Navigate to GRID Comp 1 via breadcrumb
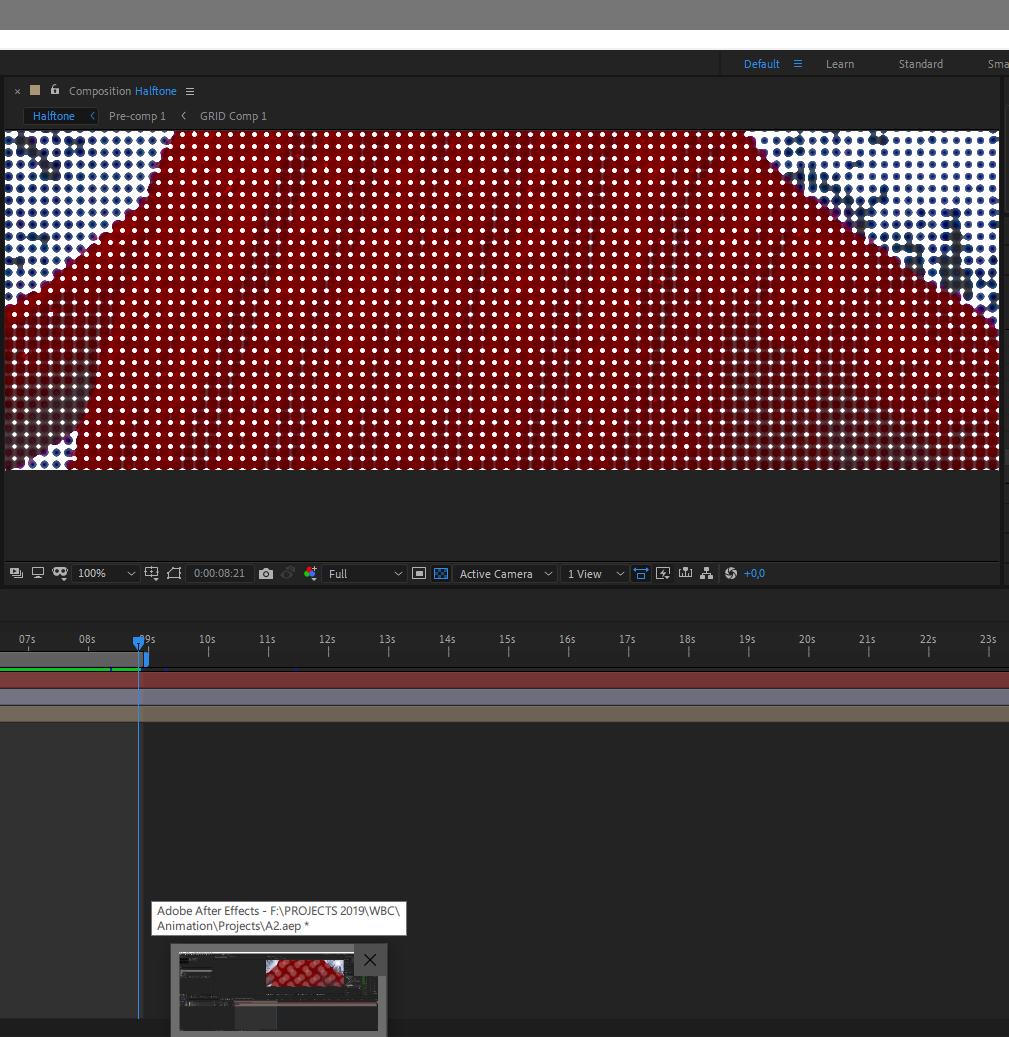This screenshot has width=1009, height=1037. [x=232, y=115]
